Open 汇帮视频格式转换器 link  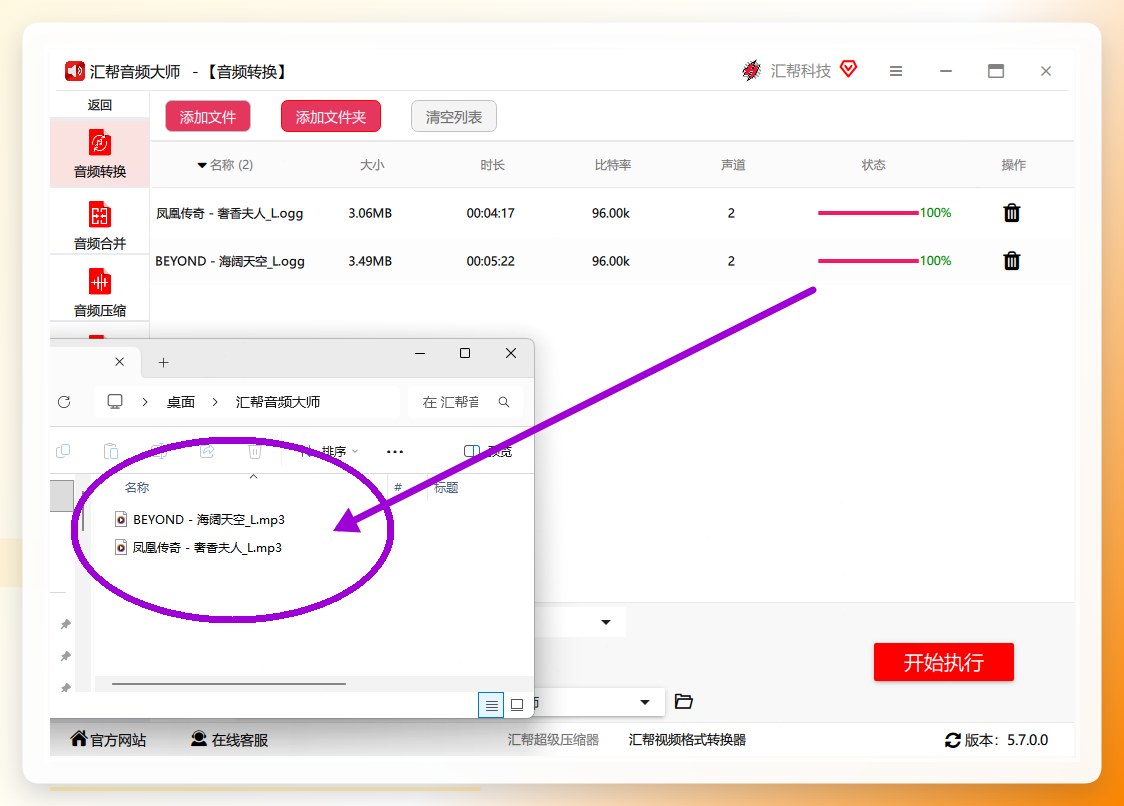(687, 739)
